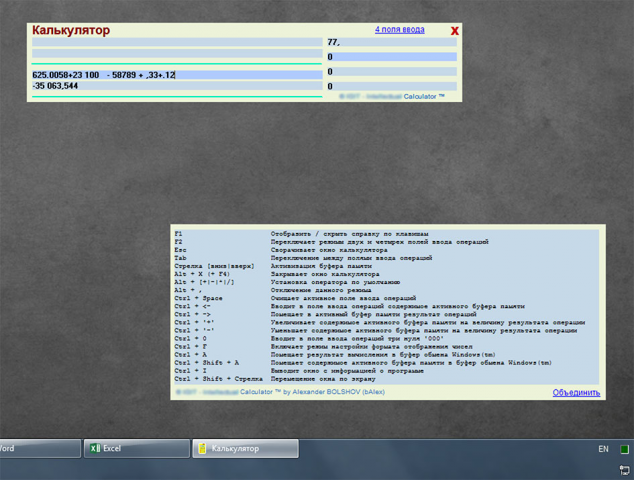The height and width of the screenshot is (480, 634).
Task: Click the memory buffer beside the -35 063,544 result
Action: [392, 86]
